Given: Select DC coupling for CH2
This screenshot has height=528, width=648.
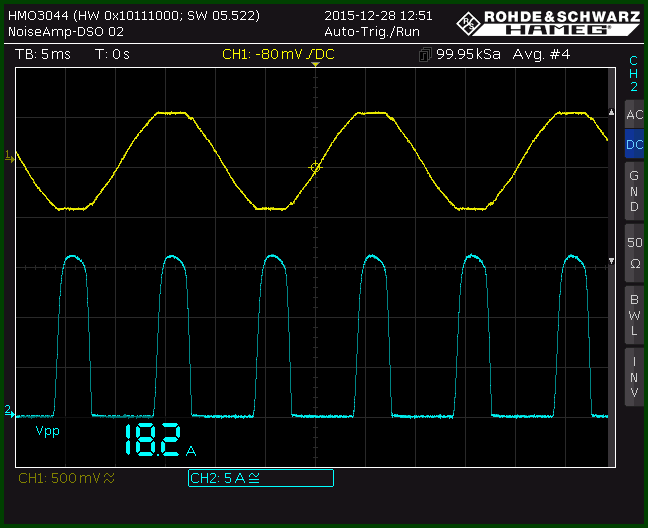Looking at the screenshot, I should (634, 145).
